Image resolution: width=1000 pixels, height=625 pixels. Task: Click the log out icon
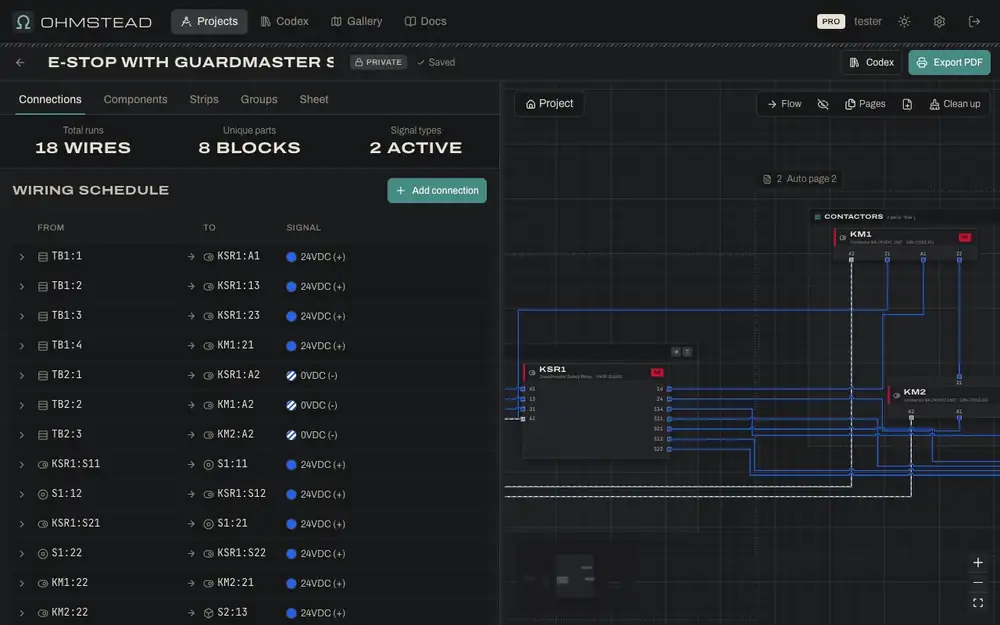coord(974,22)
